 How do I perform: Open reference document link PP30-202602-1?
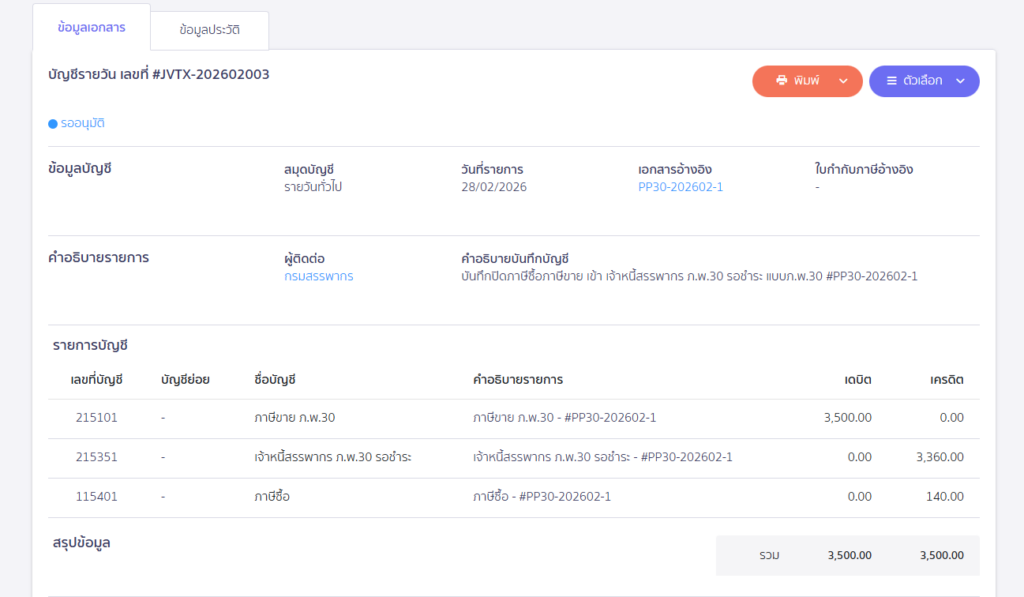point(680,187)
